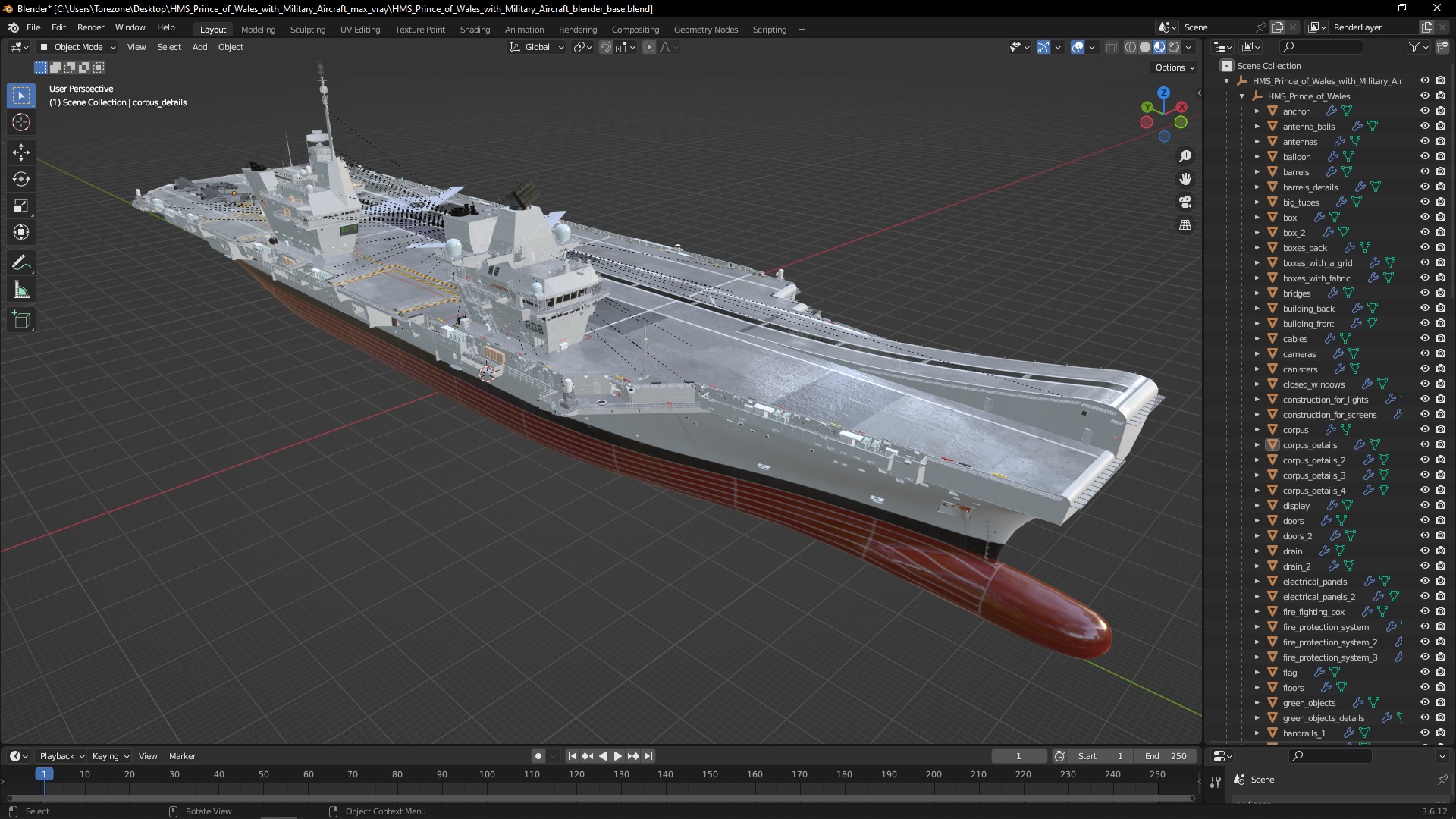Select the Add Cube tool
This screenshot has width=1456, height=819.
click(21, 320)
